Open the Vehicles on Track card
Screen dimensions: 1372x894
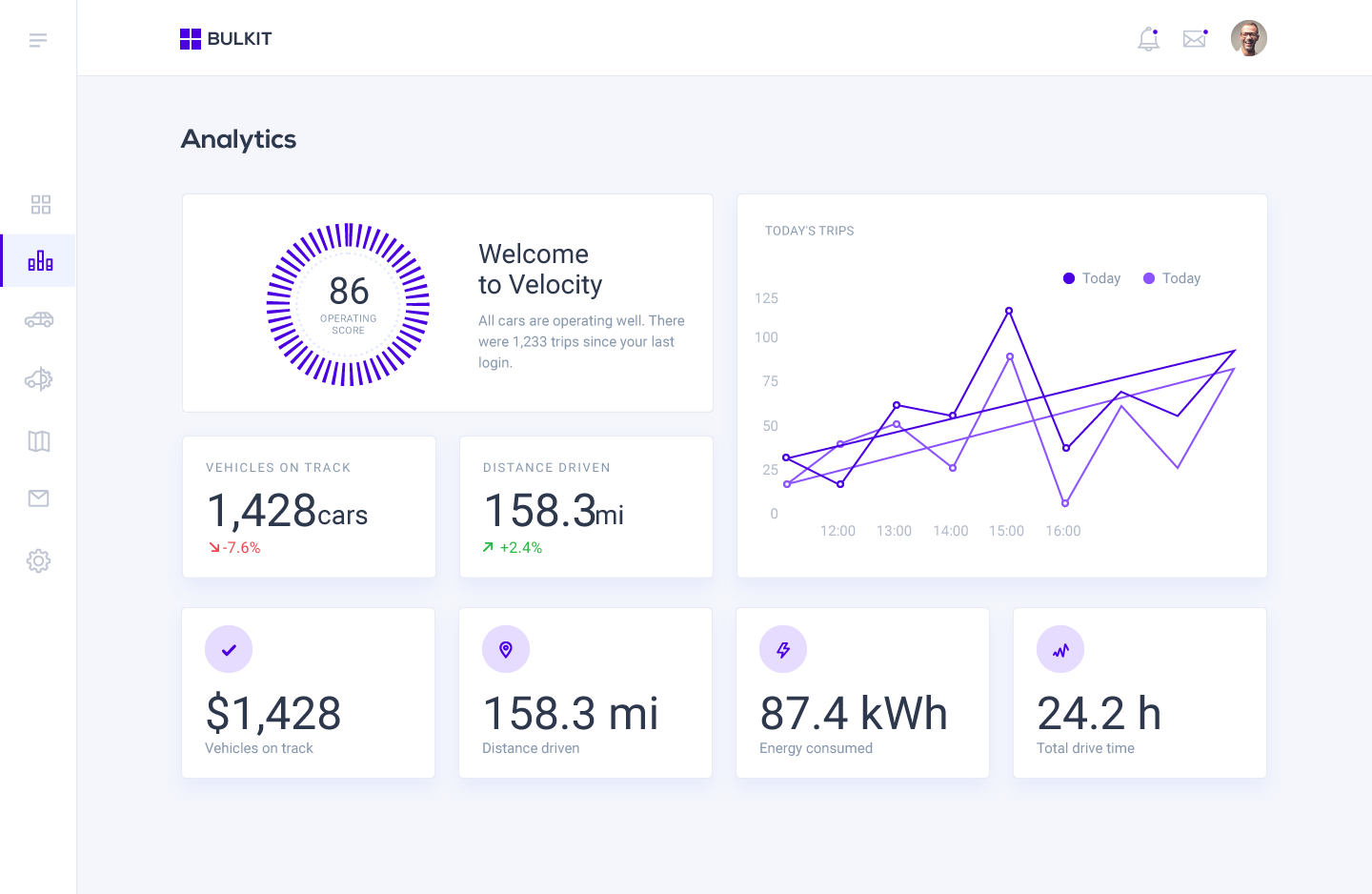point(309,507)
